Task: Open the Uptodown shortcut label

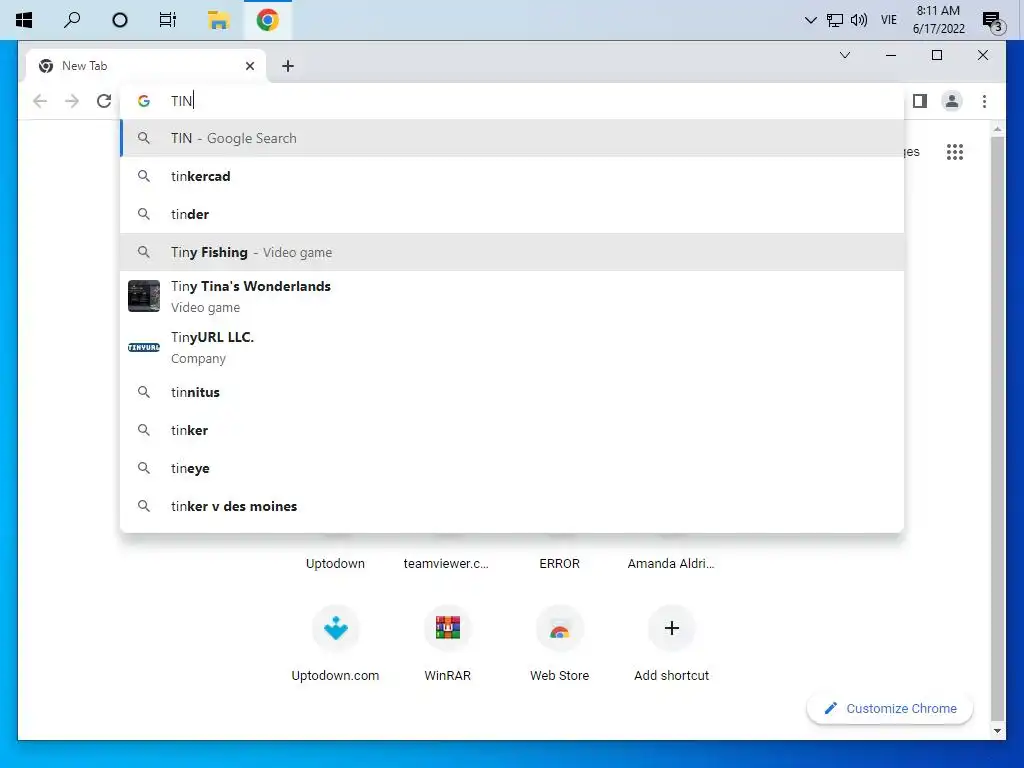Action: tap(335, 564)
